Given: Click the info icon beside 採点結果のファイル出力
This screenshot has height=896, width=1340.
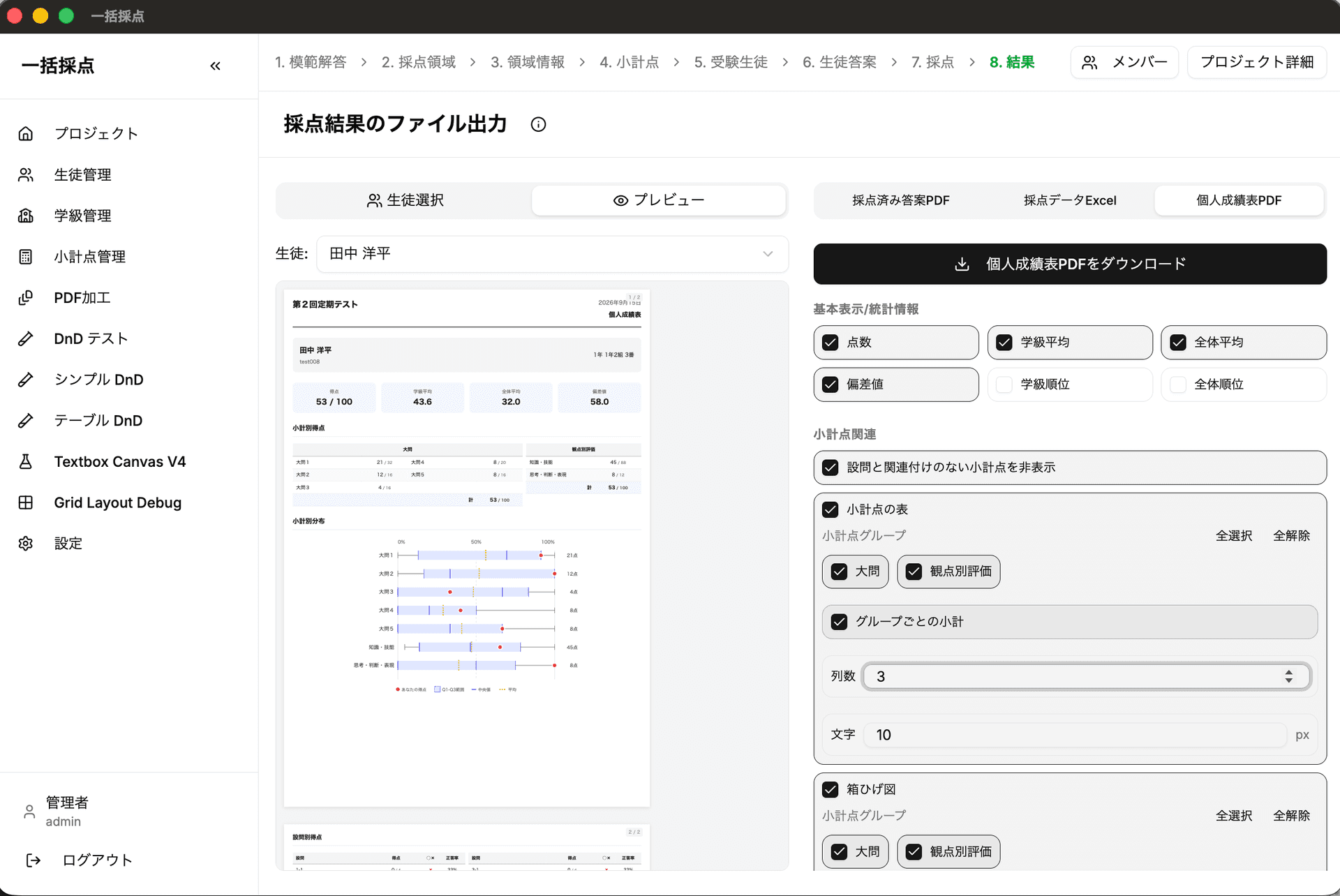Looking at the screenshot, I should pos(537,124).
